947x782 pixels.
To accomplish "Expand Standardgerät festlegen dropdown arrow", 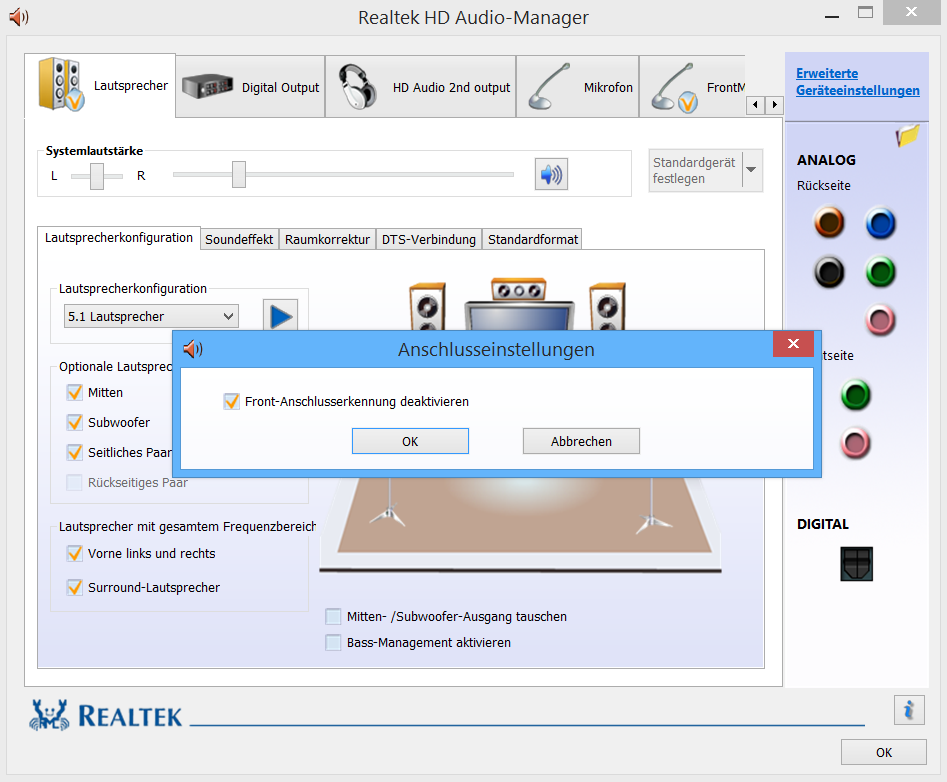I will (751, 170).
